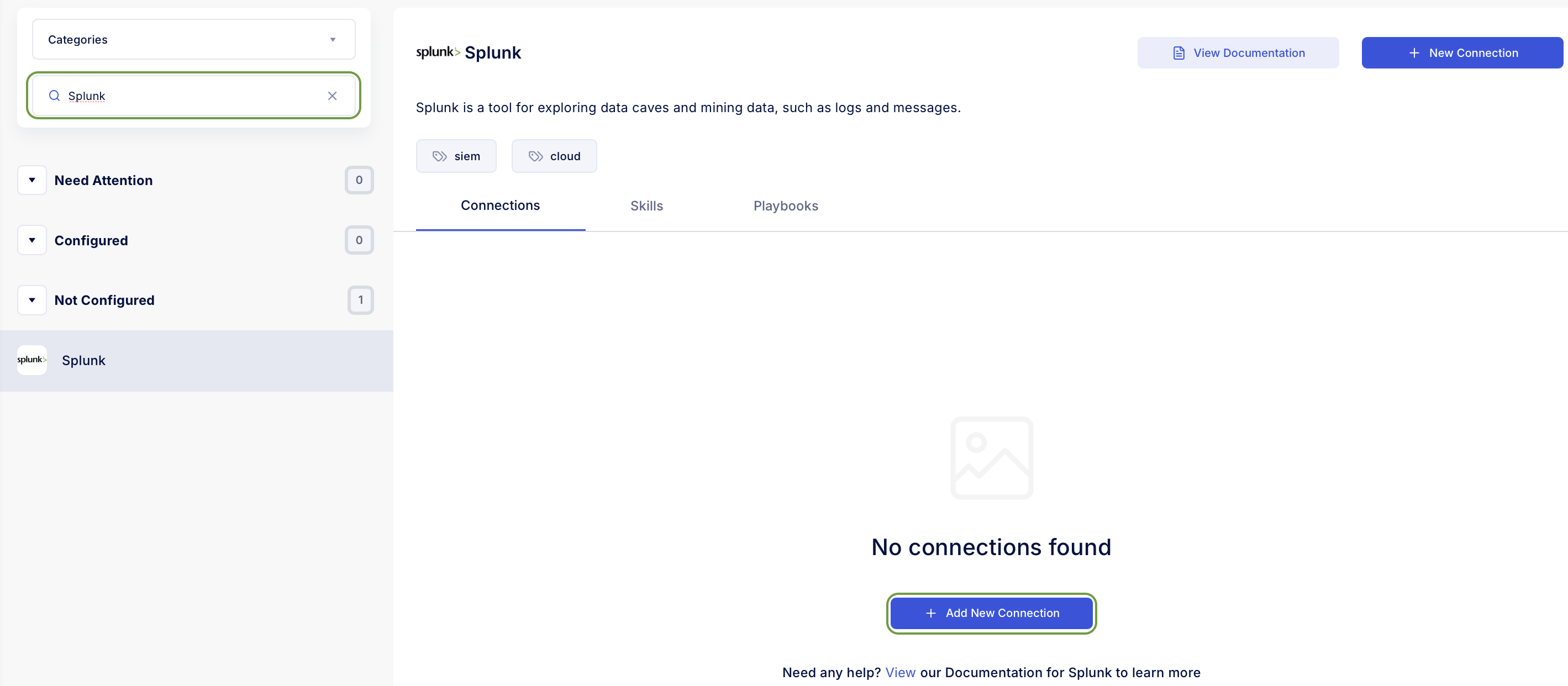Viewport: 1568px width, 686px height.
Task: Click the tag icon on the cloud badge
Action: 535,156
